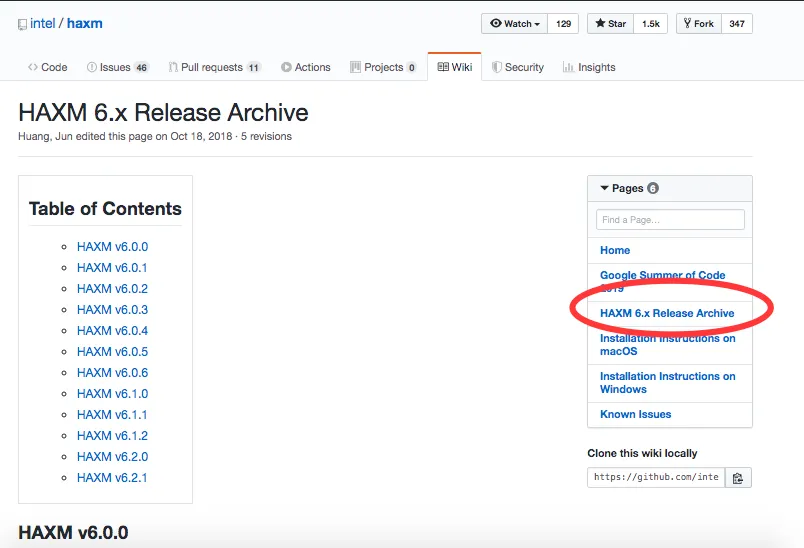Image resolution: width=804 pixels, height=548 pixels.
Task: Jump to HAXM v6.0.6 in contents
Action: point(112,373)
